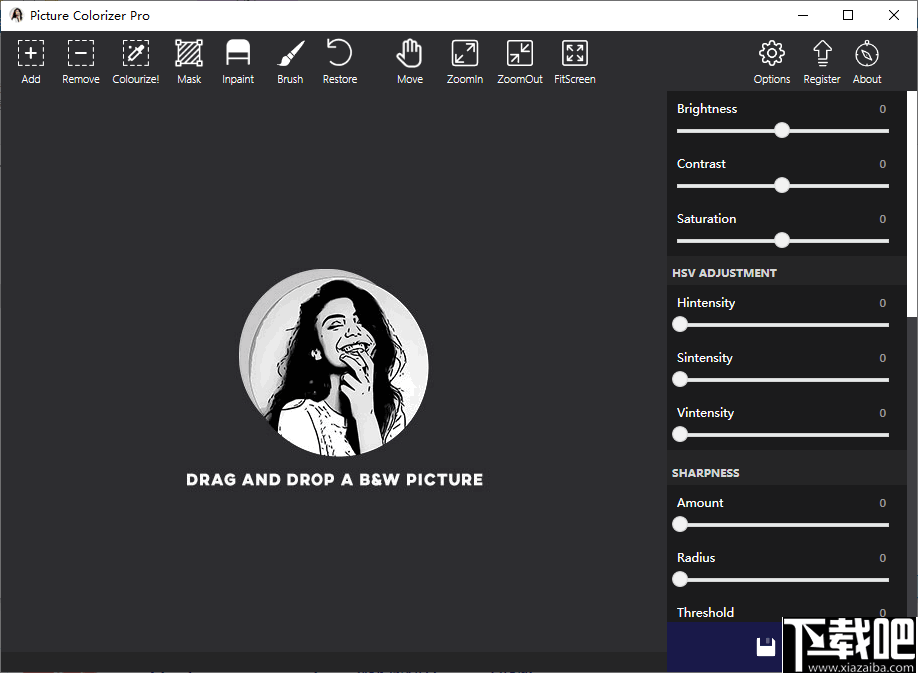This screenshot has width=918, height=673.
Task: Click the ZoomIn icon
Action: pos(464,53)
